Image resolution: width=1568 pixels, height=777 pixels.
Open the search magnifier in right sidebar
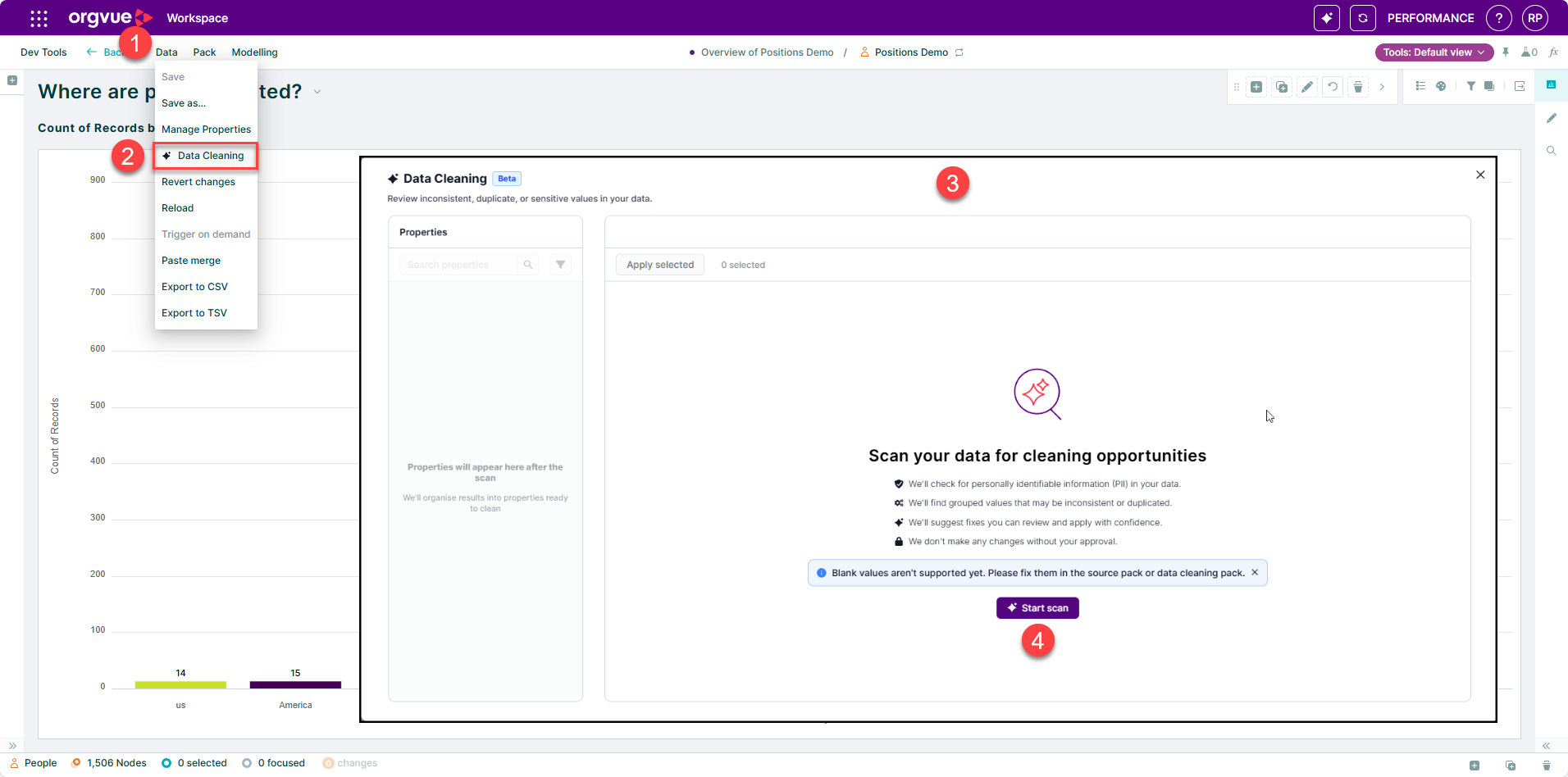1551,151
